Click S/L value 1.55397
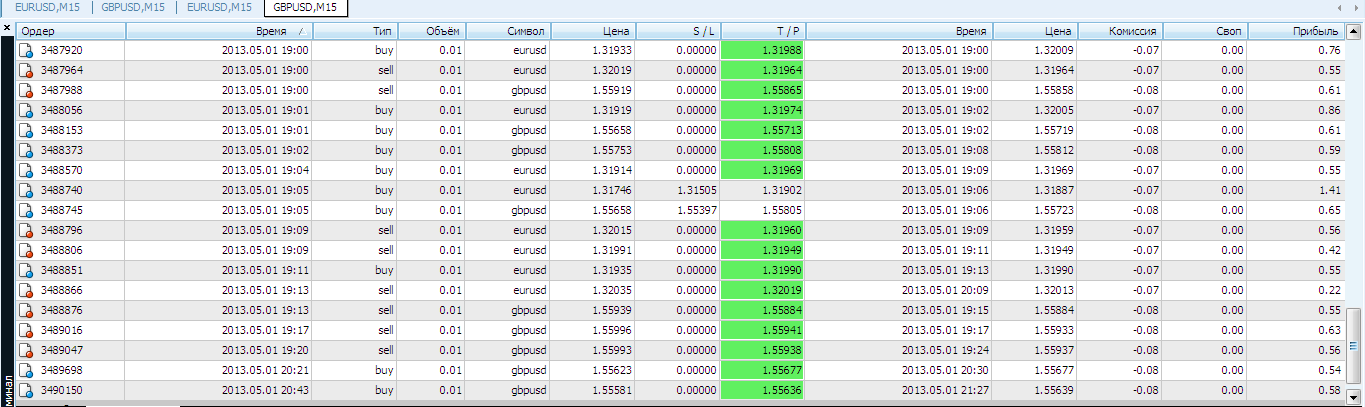1365x407 pixels. pos(695,210)
